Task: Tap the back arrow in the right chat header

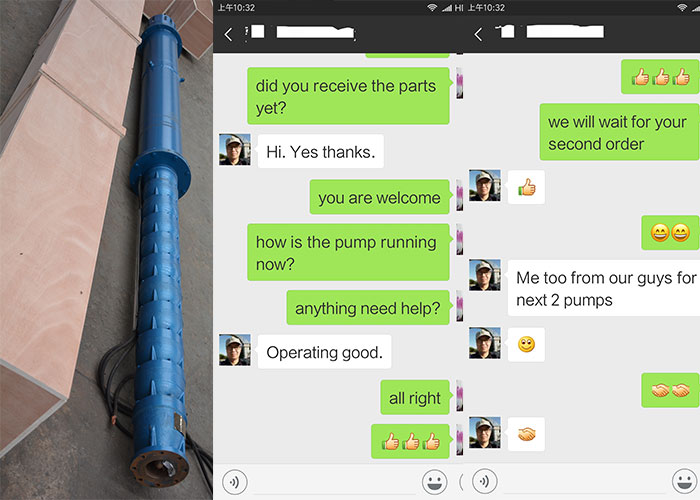Action: coord(478,34)
